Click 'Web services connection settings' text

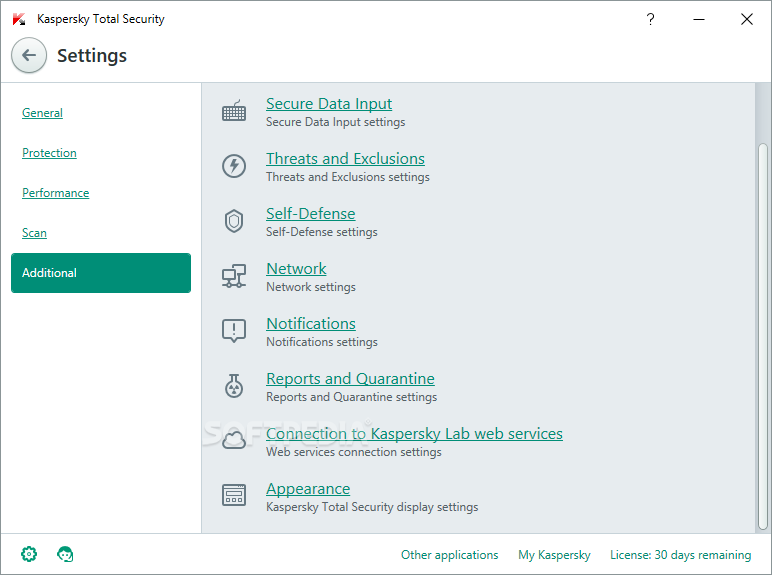pos(354,452)
